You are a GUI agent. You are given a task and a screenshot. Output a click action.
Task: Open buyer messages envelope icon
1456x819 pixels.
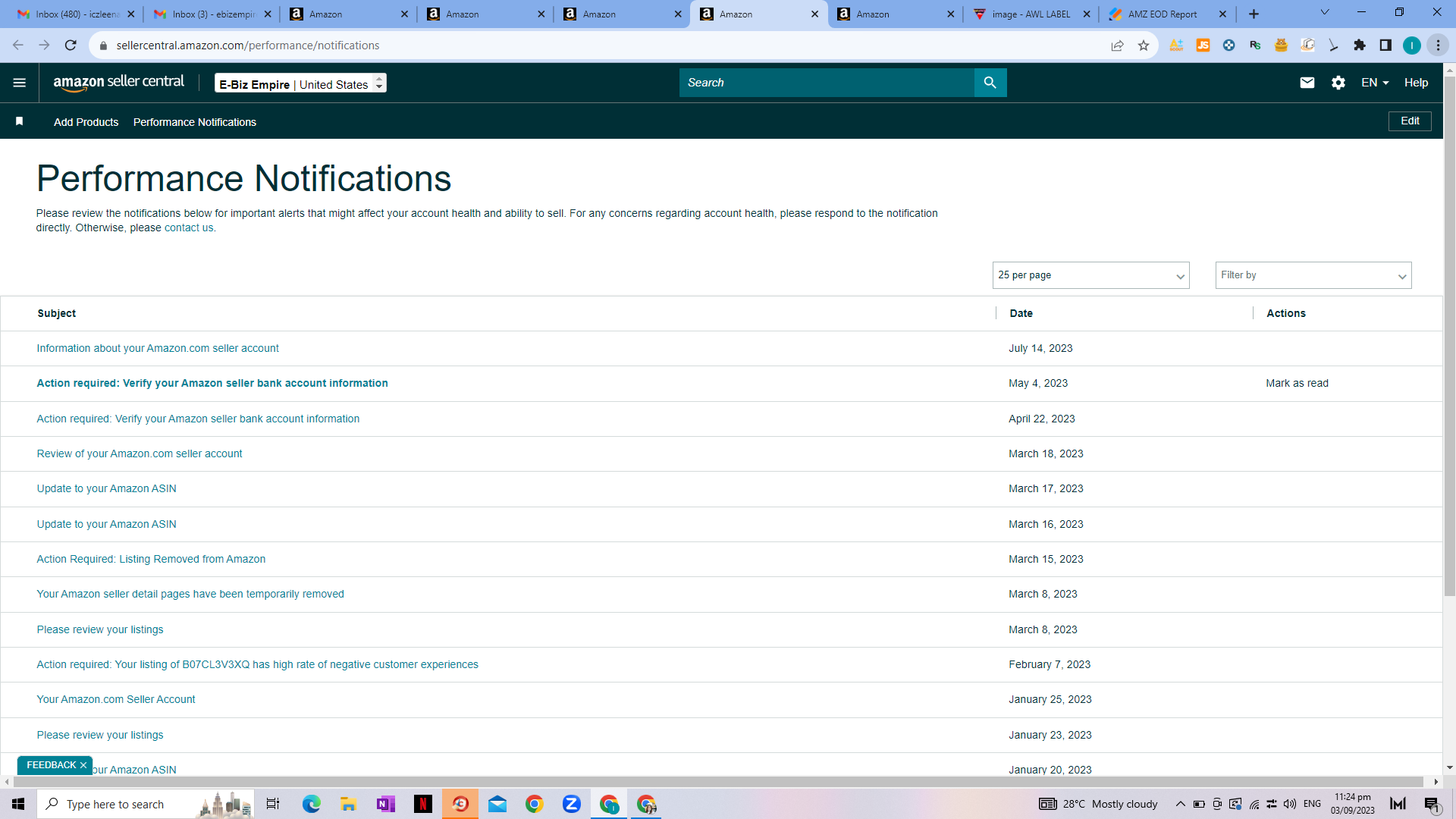[x=1307, y=83]
